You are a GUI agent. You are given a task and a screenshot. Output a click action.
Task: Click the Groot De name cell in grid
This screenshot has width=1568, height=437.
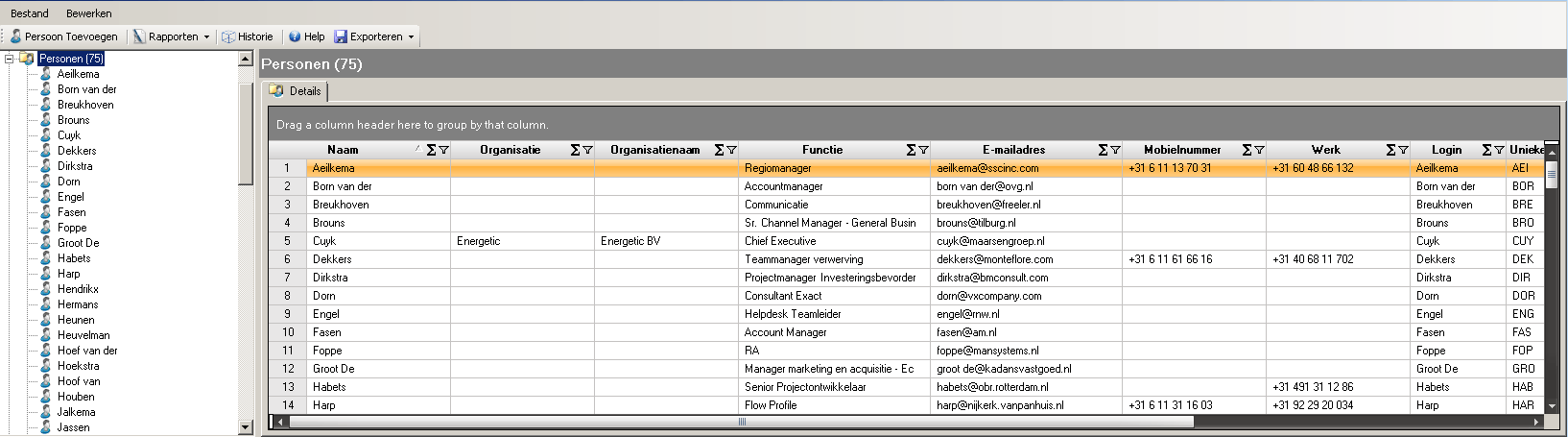click(378, 369)
